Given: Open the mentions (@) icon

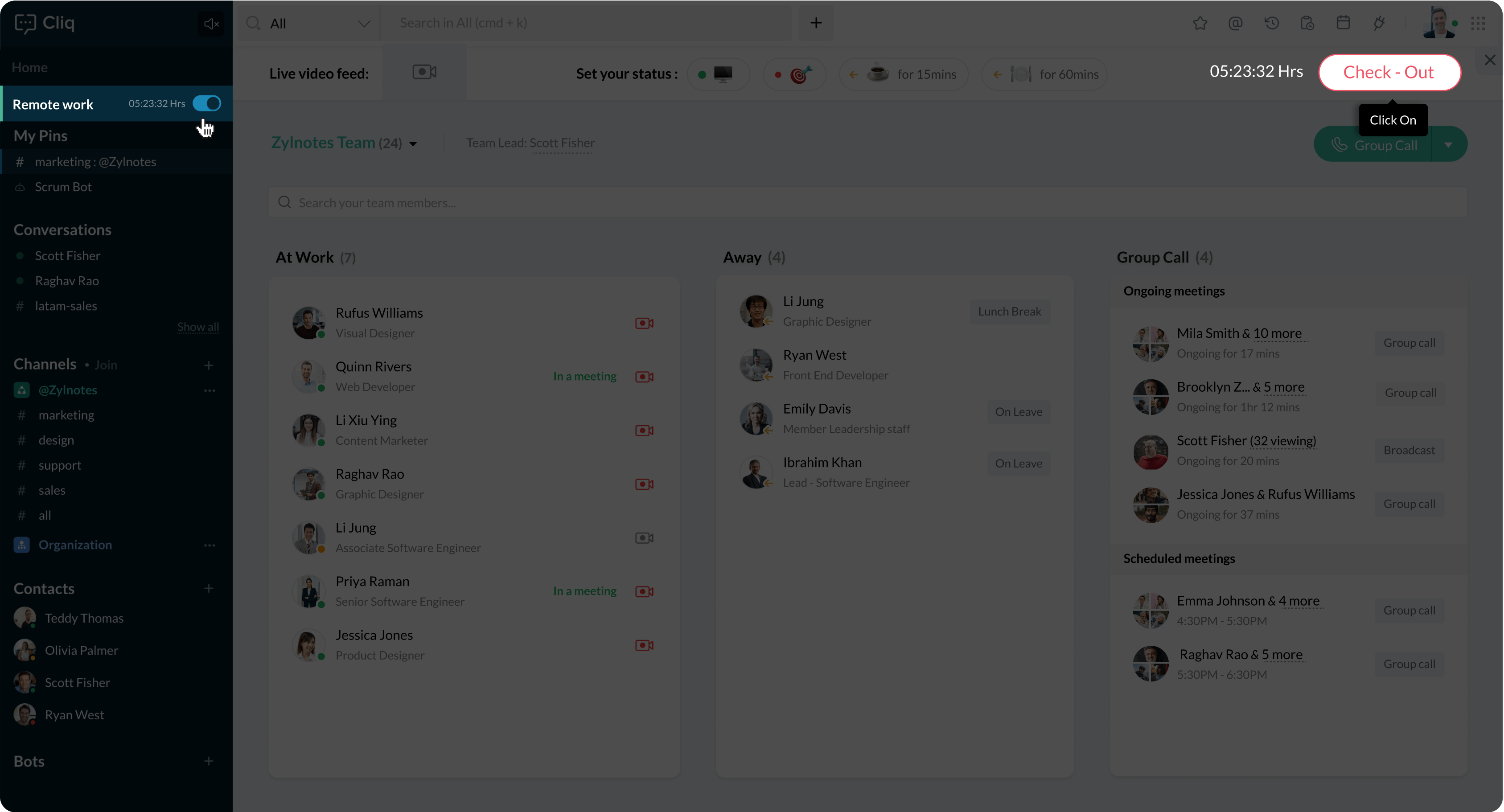Looking at the screenshot, I should (1235, 23).
